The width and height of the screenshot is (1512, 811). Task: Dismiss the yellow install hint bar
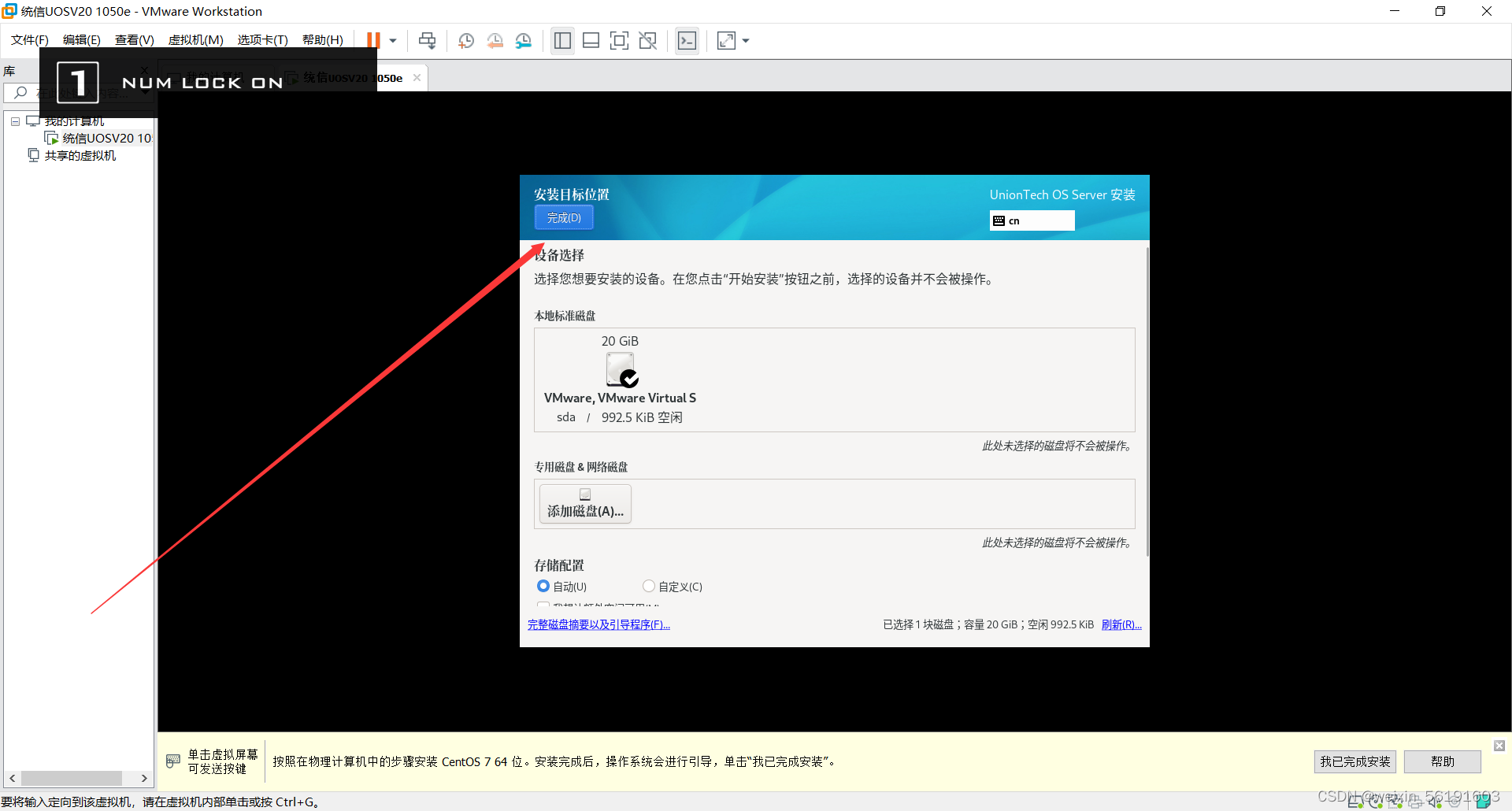(x=1499, y=746)
